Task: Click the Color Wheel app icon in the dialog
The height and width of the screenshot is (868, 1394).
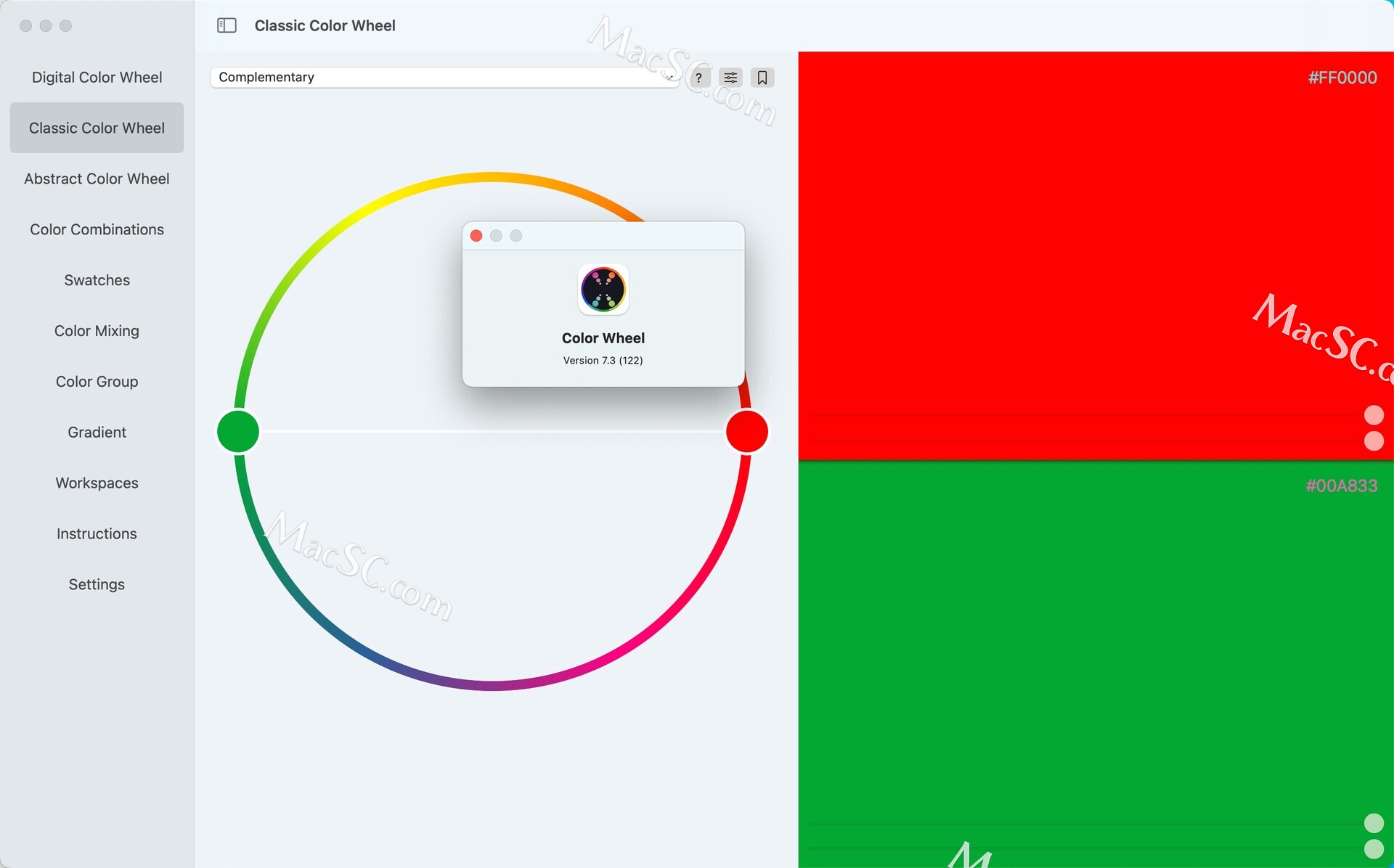Action: click(603, 290)
